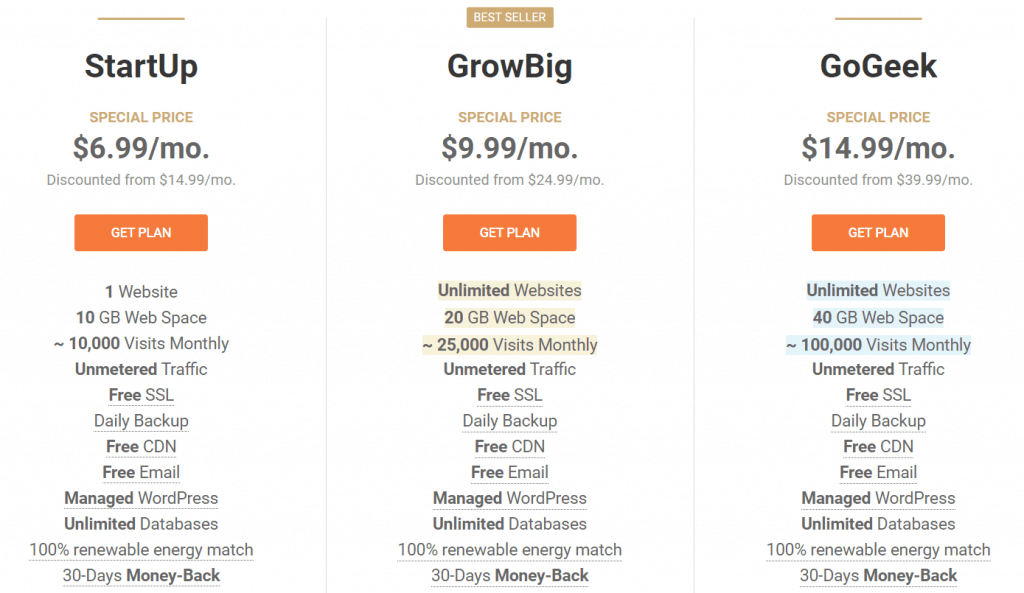Viewport: 1024px width, 593px height.
Task: Click 25,000 Visits Monthly under GrowBig
Action: click(x=509, y=344)
